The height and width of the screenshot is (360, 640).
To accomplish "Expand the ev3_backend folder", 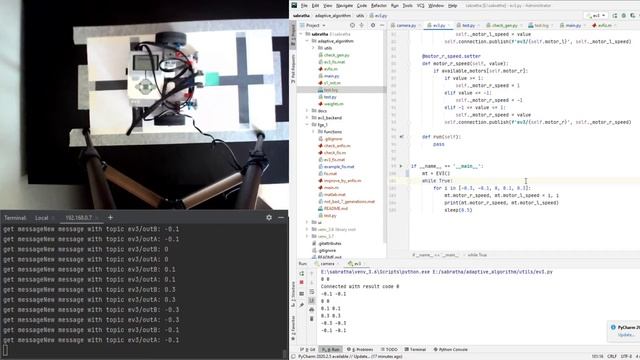I will pyautogui.click(x=307, y=118).
